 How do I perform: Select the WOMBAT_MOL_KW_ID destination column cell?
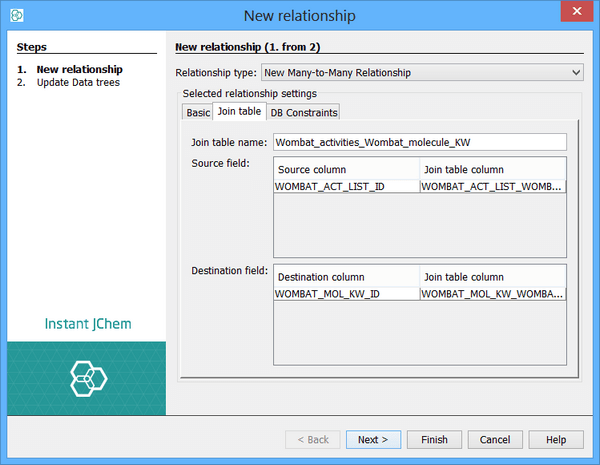coord(346,294)
